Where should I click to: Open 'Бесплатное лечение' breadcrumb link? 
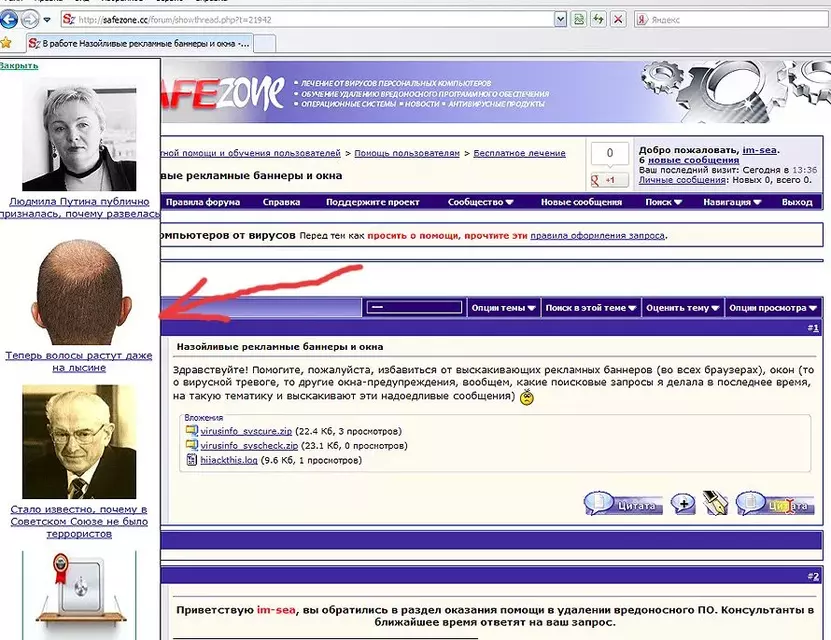pyautogui.click(x=519, y=153)
